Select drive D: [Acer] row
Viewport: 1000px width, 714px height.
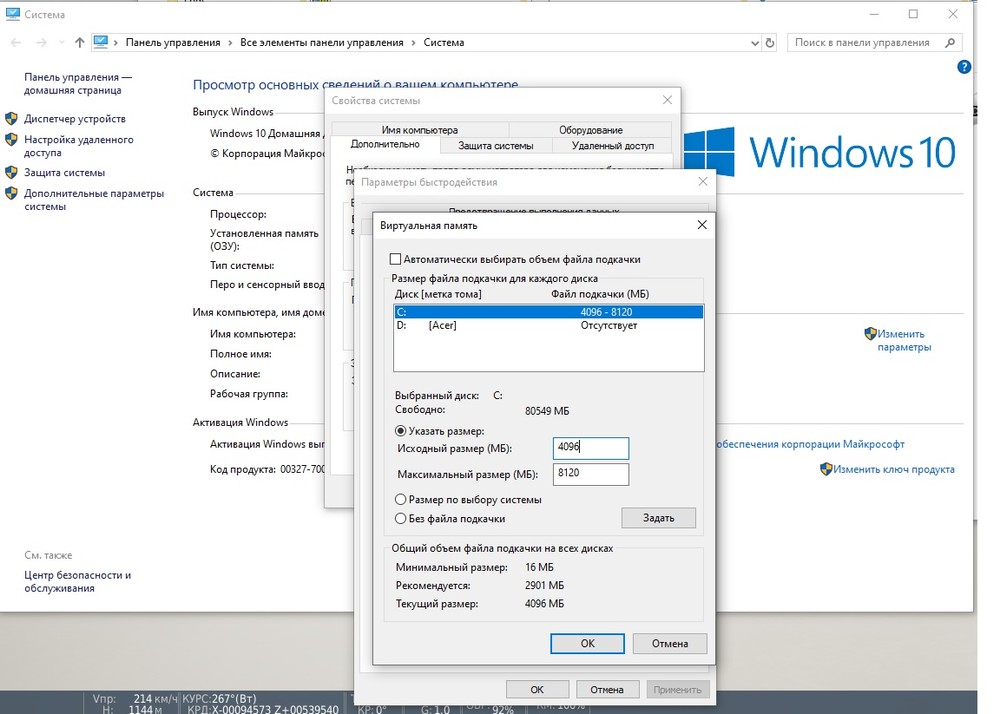(548, 325)
